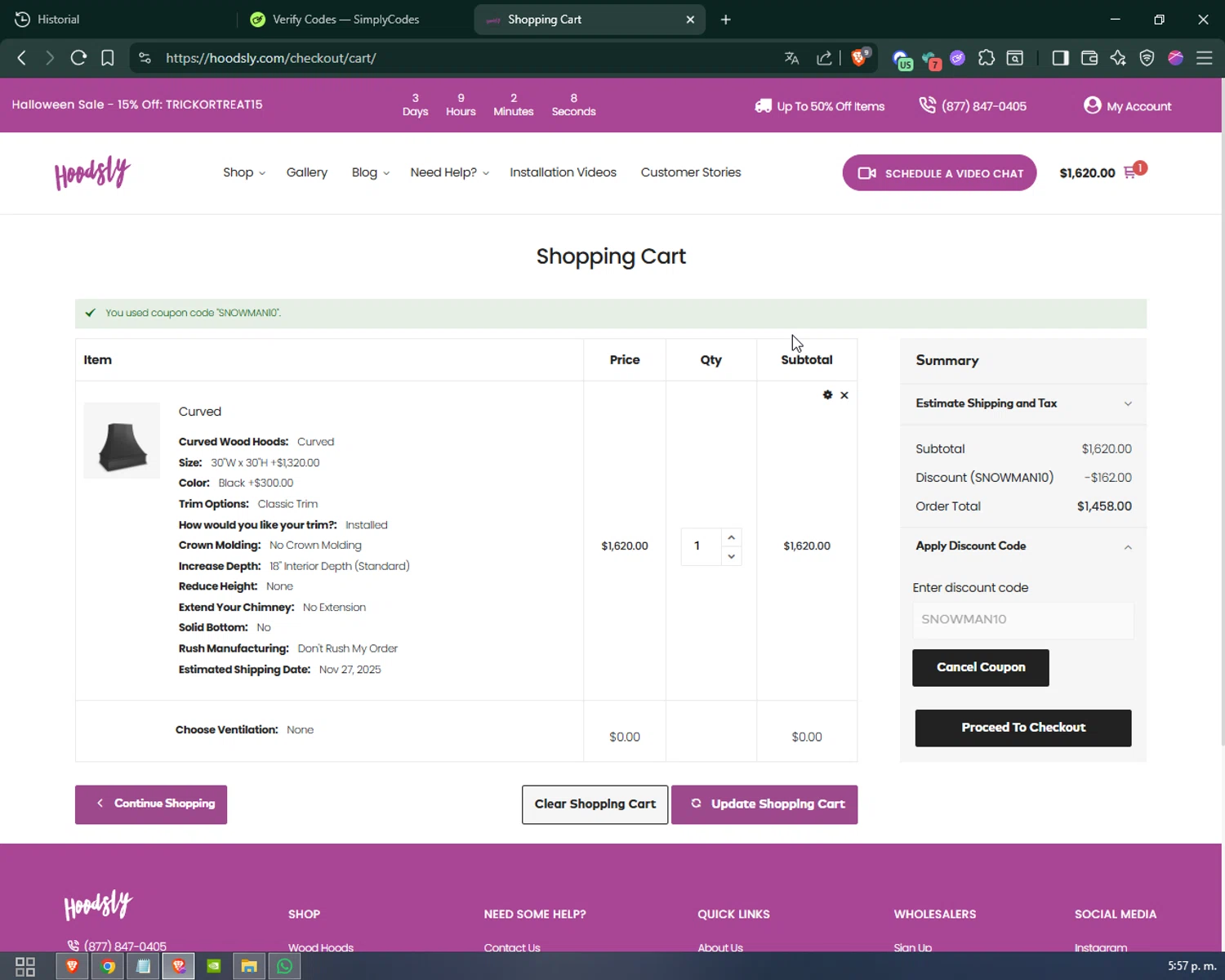Open File Explorer from the taskbar

point(249,967)
